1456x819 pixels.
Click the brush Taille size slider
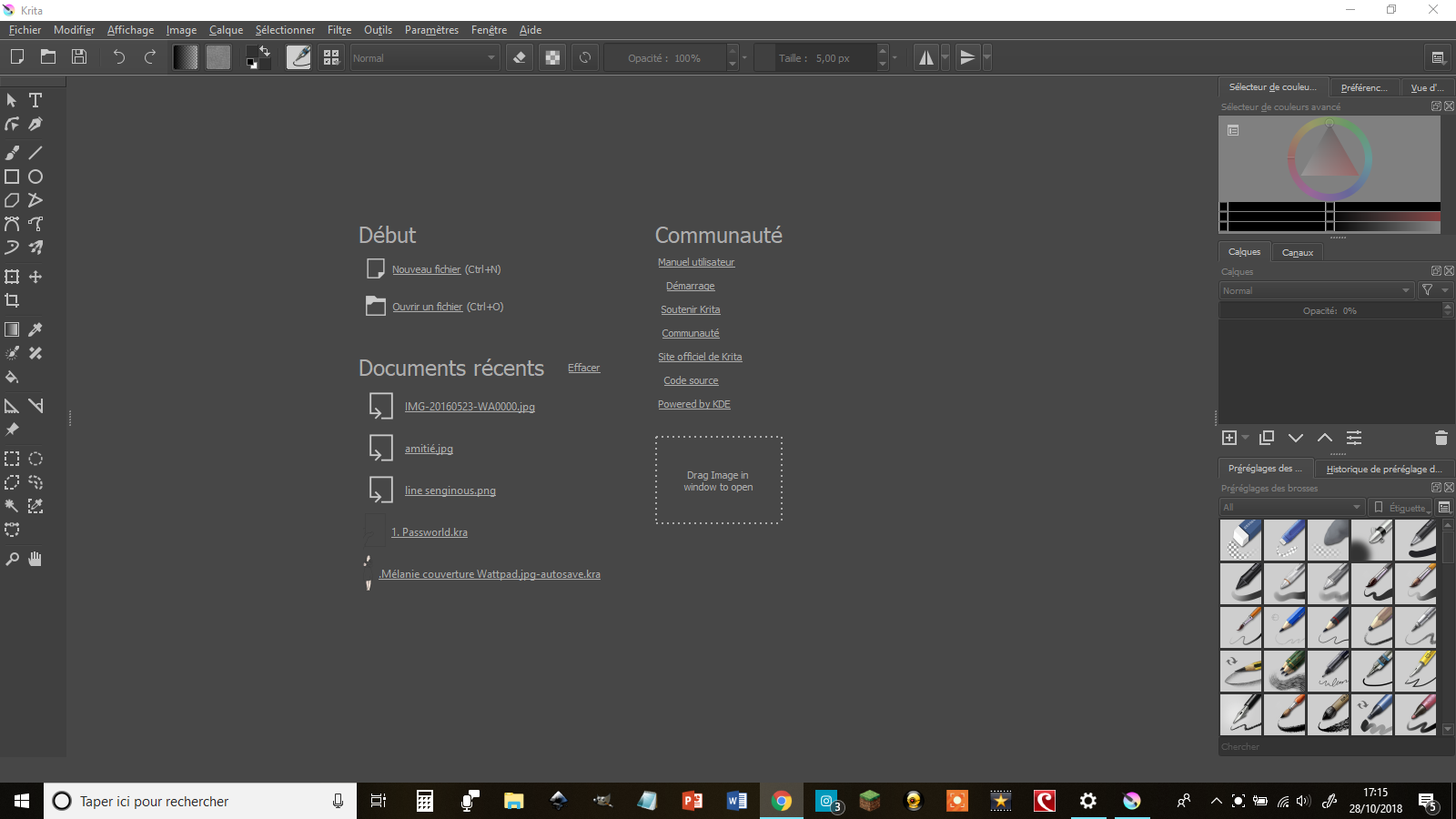tap(815, 58)
